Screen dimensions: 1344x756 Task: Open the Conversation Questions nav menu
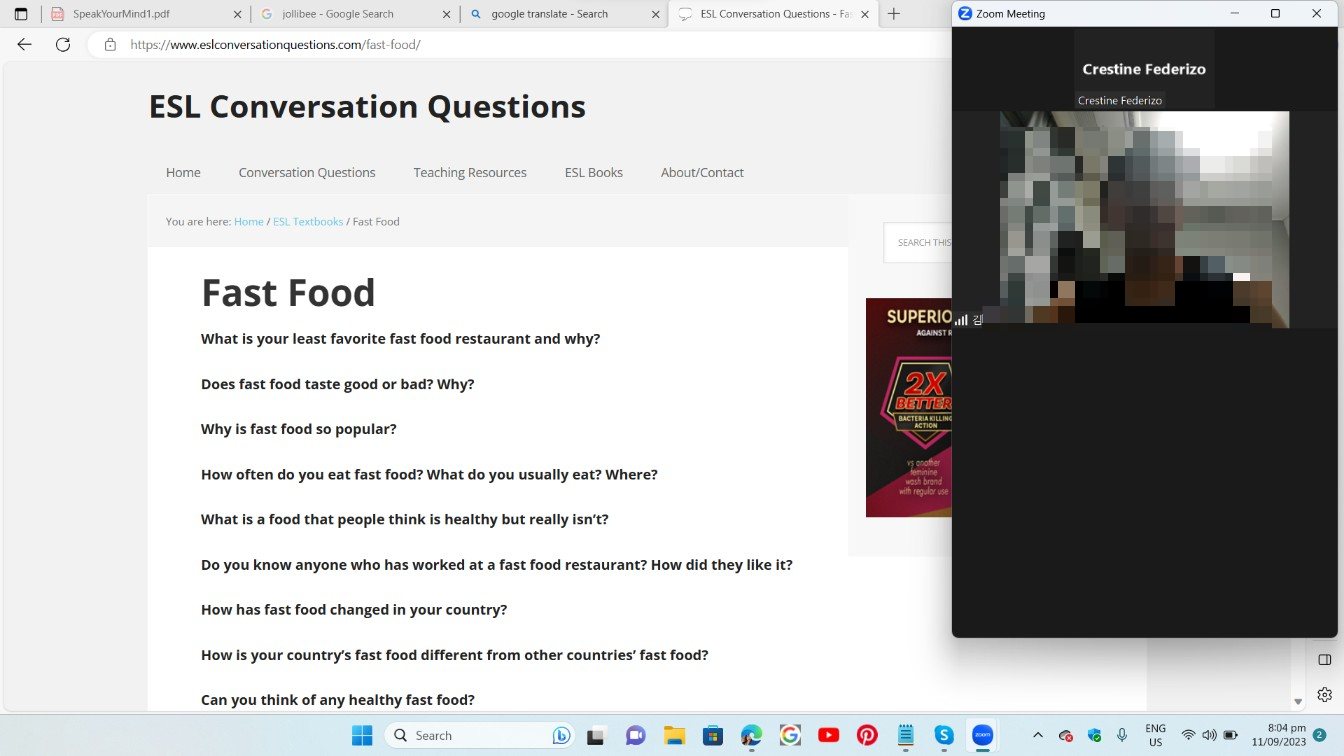(307, 172)
